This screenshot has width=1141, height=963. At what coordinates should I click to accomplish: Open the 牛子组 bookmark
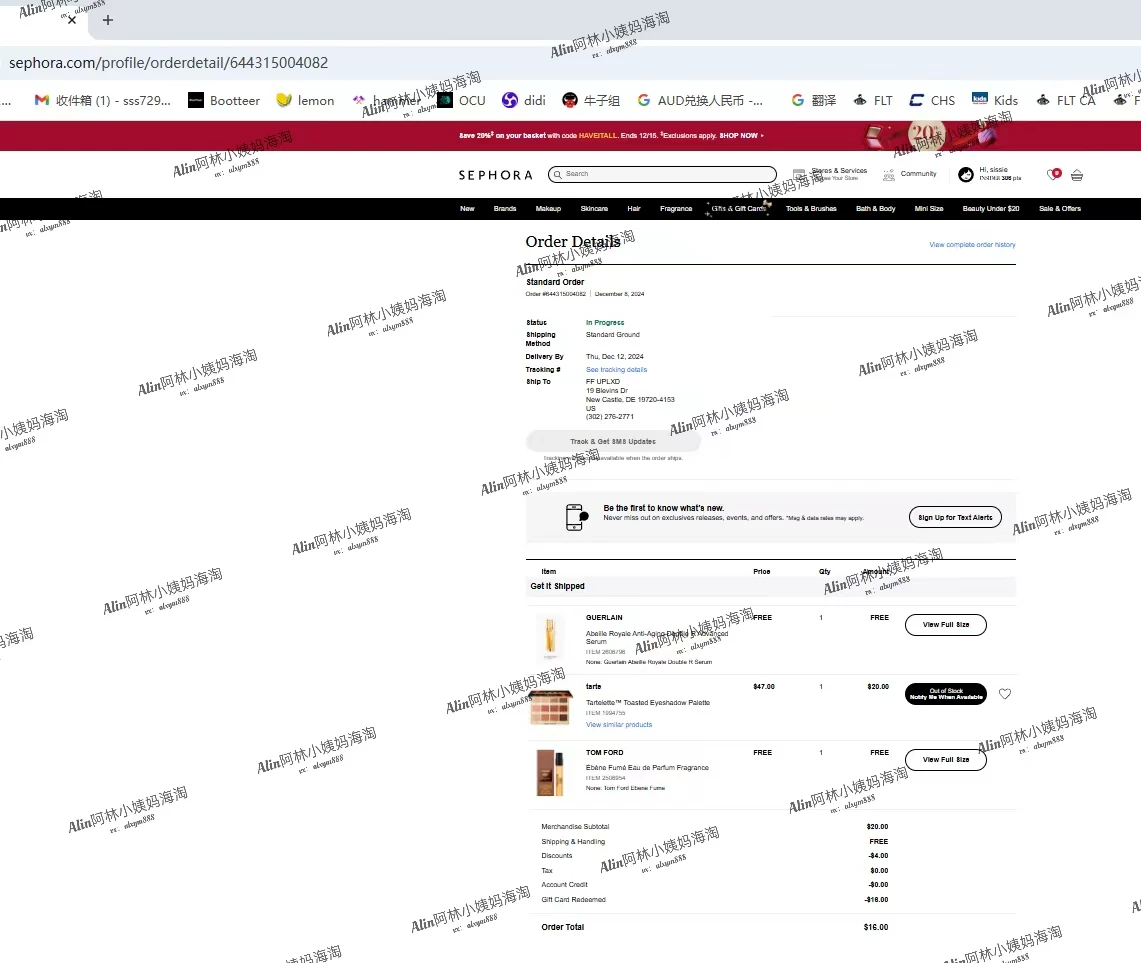point(592,100)
